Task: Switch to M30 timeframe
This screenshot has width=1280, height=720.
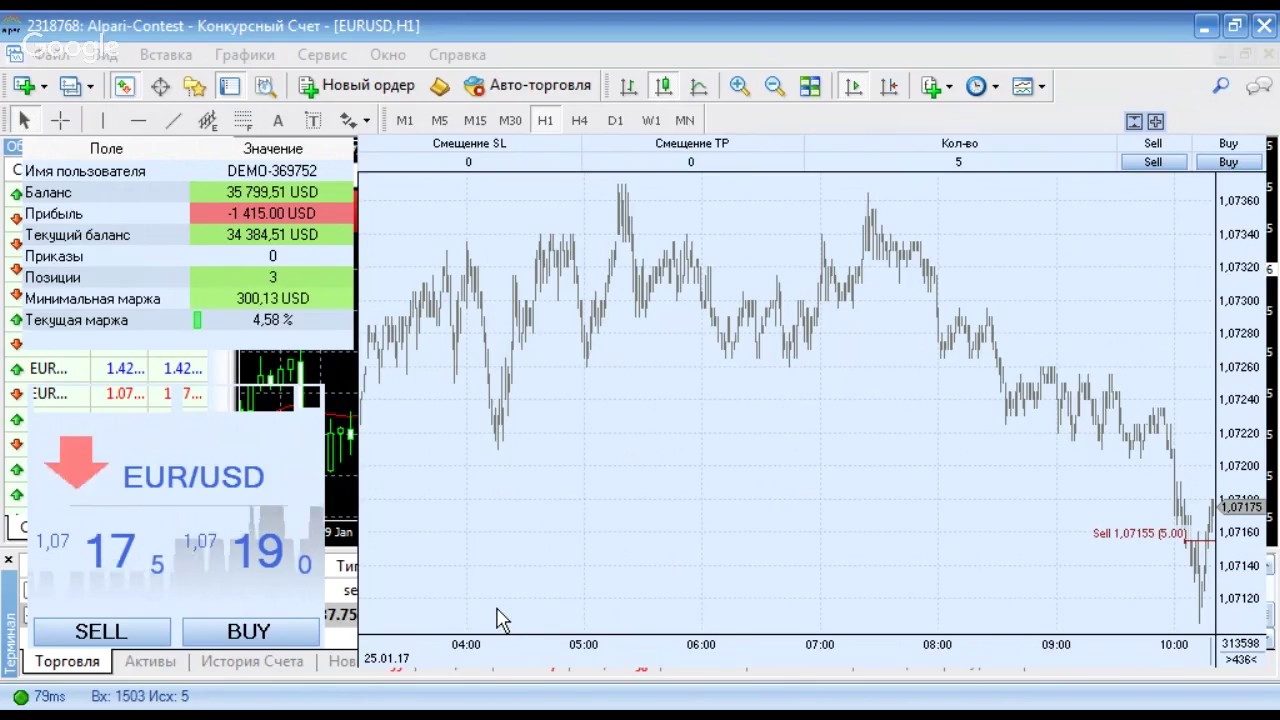Action: [510, 120]
